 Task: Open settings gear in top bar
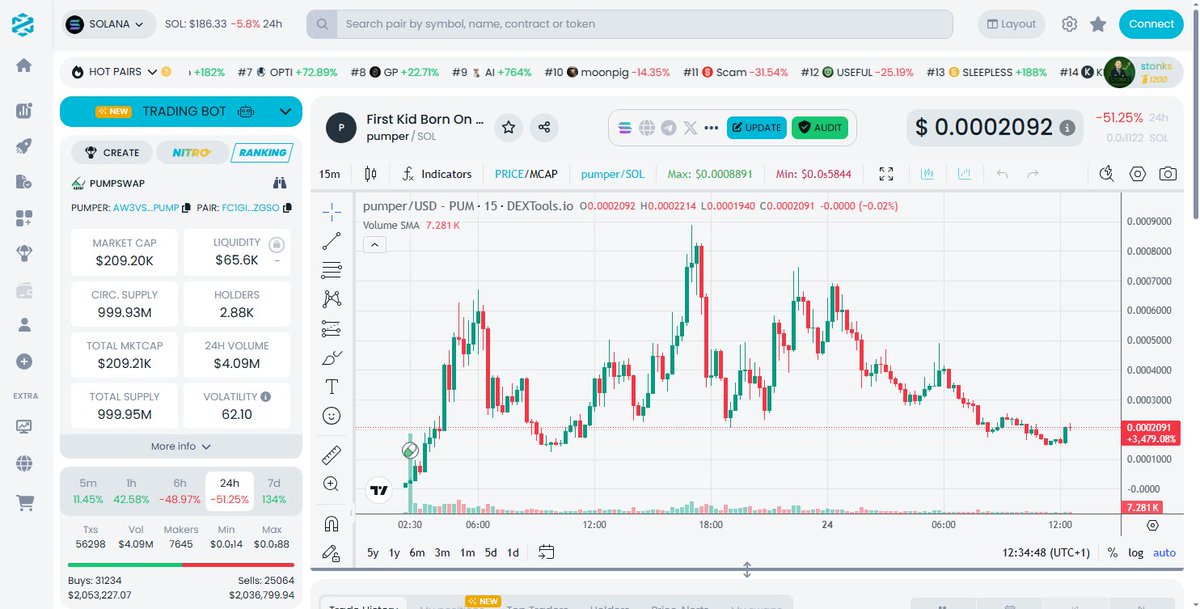[x=1069, y=24]
